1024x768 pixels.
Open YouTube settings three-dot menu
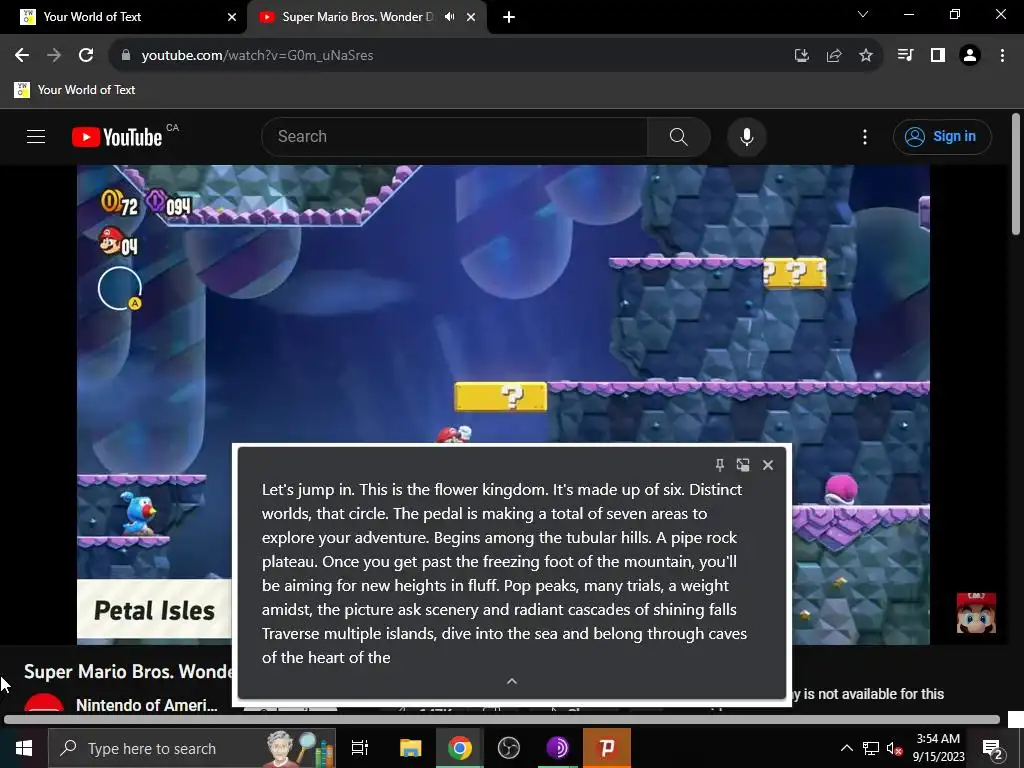click(x=865, y=136)
